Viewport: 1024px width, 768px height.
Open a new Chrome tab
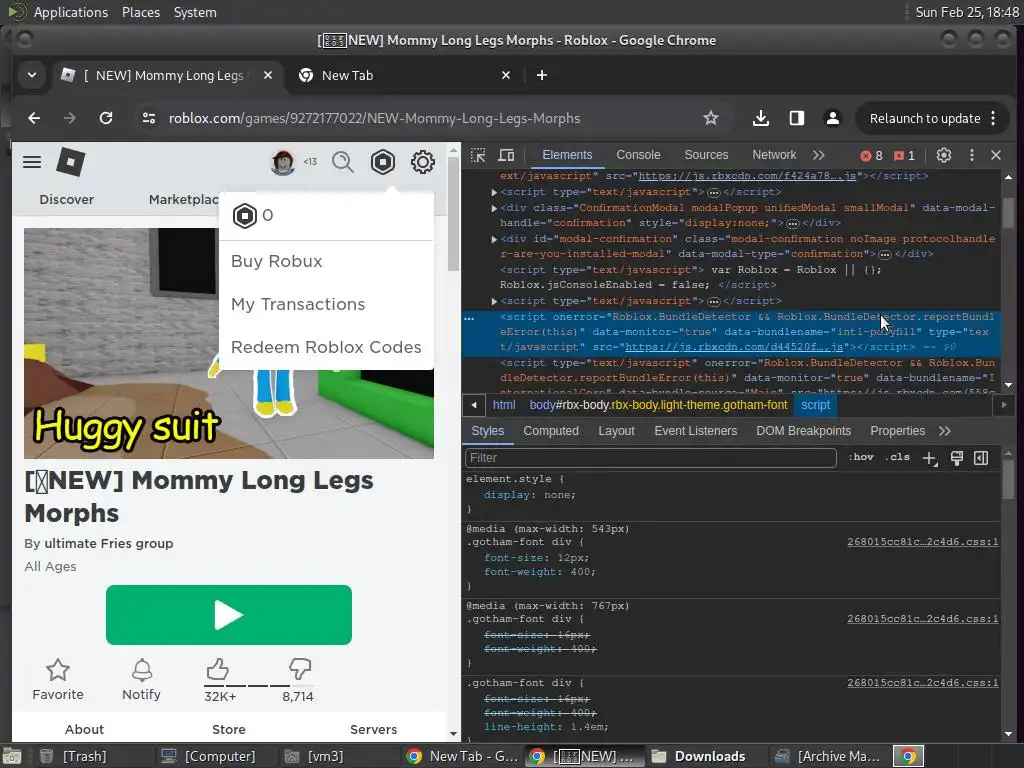click(541, 75)
